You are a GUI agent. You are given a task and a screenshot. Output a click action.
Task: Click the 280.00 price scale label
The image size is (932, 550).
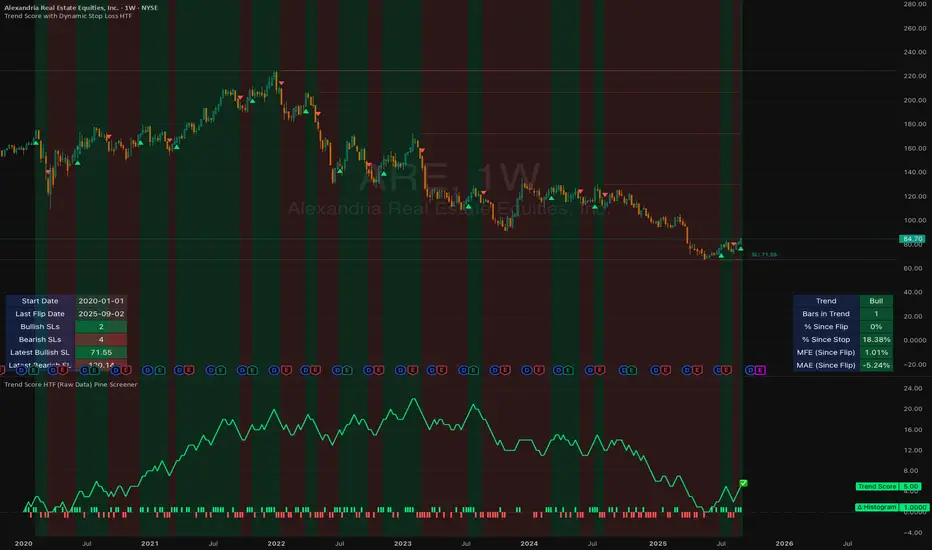[915, 4]
